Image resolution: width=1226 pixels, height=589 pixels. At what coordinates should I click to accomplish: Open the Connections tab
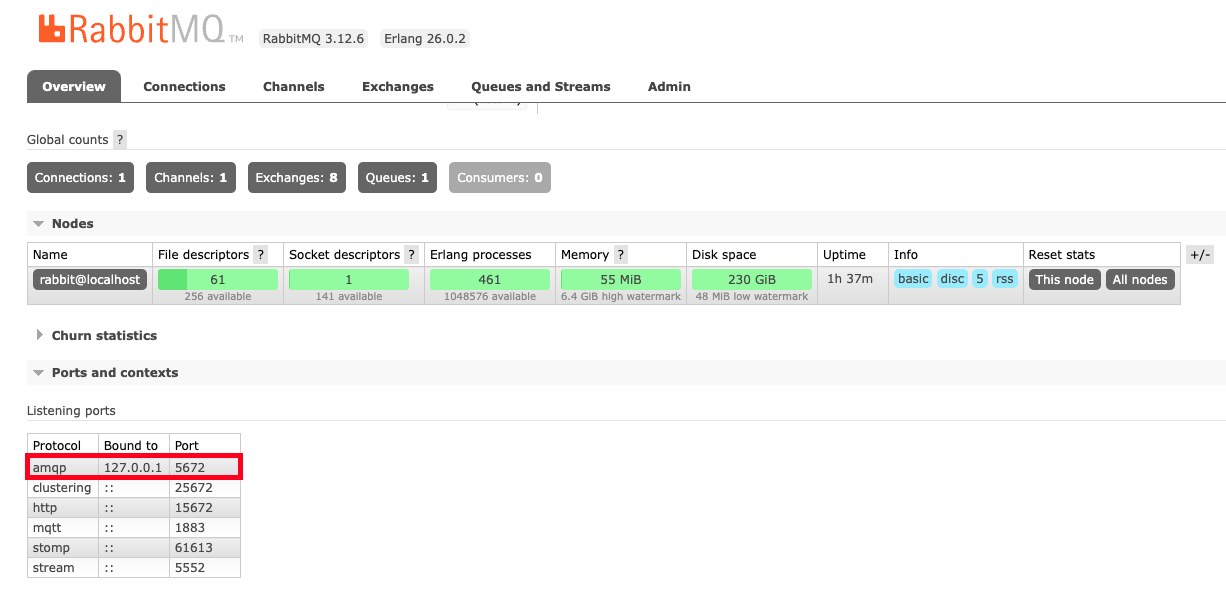point(184,87)
